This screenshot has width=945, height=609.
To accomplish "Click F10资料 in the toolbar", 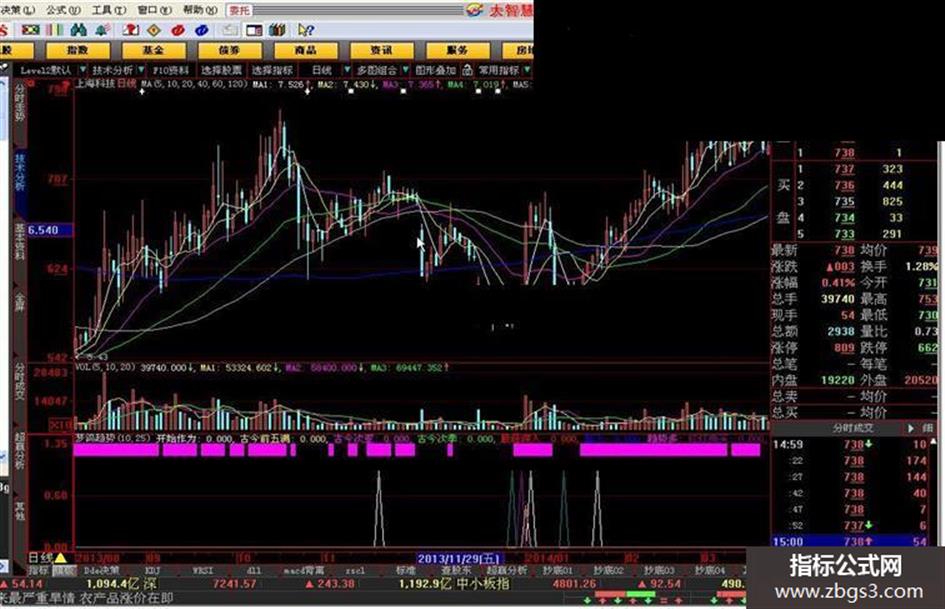I will pos(171,70).
